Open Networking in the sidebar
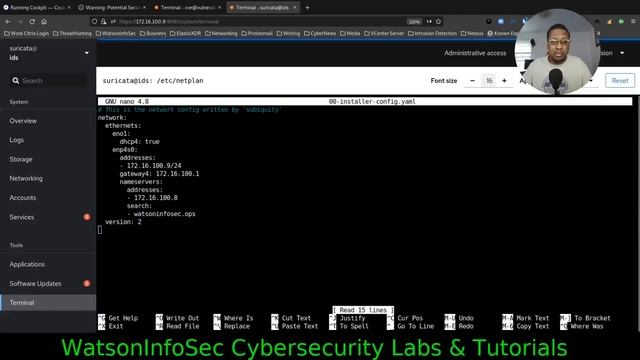 48,178
